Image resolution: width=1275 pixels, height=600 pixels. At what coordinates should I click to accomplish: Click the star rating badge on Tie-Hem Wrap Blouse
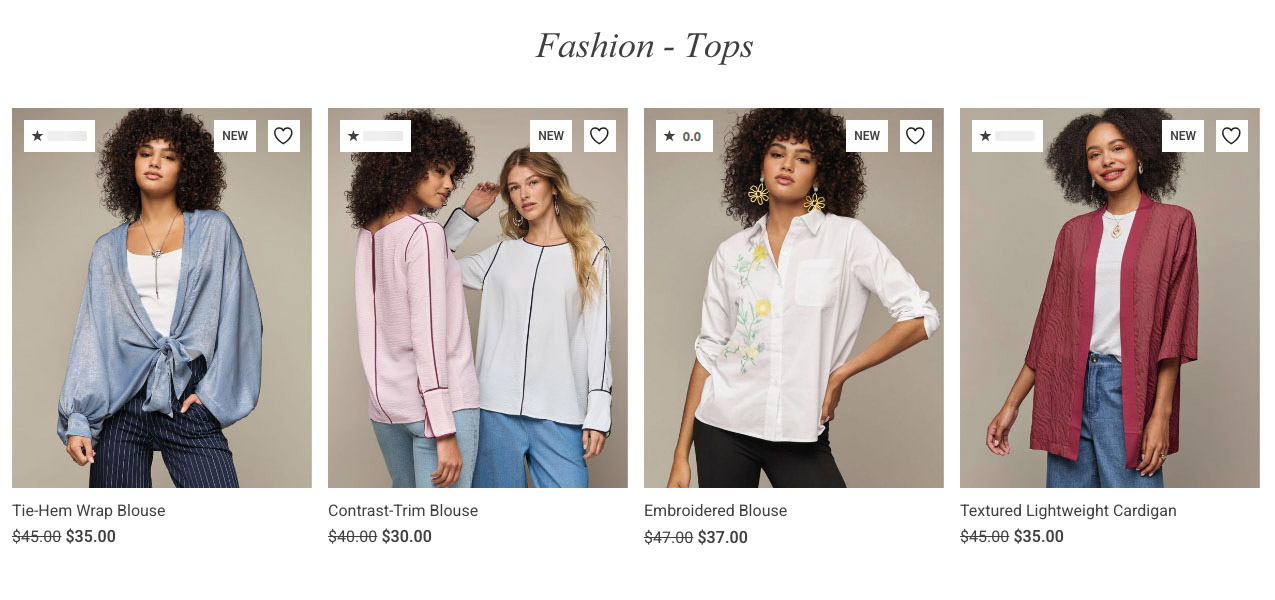click(59, 135)
